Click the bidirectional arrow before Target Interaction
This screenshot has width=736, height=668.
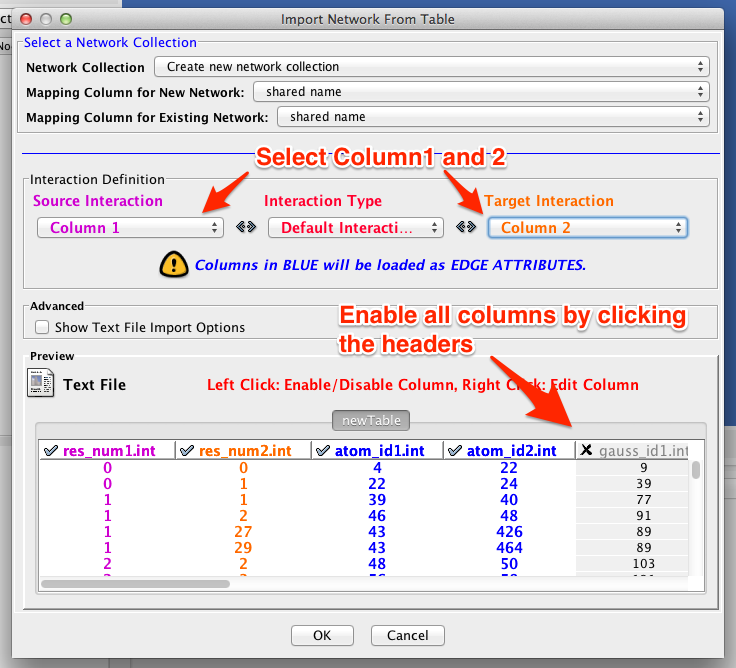click(x=465, y=228)
